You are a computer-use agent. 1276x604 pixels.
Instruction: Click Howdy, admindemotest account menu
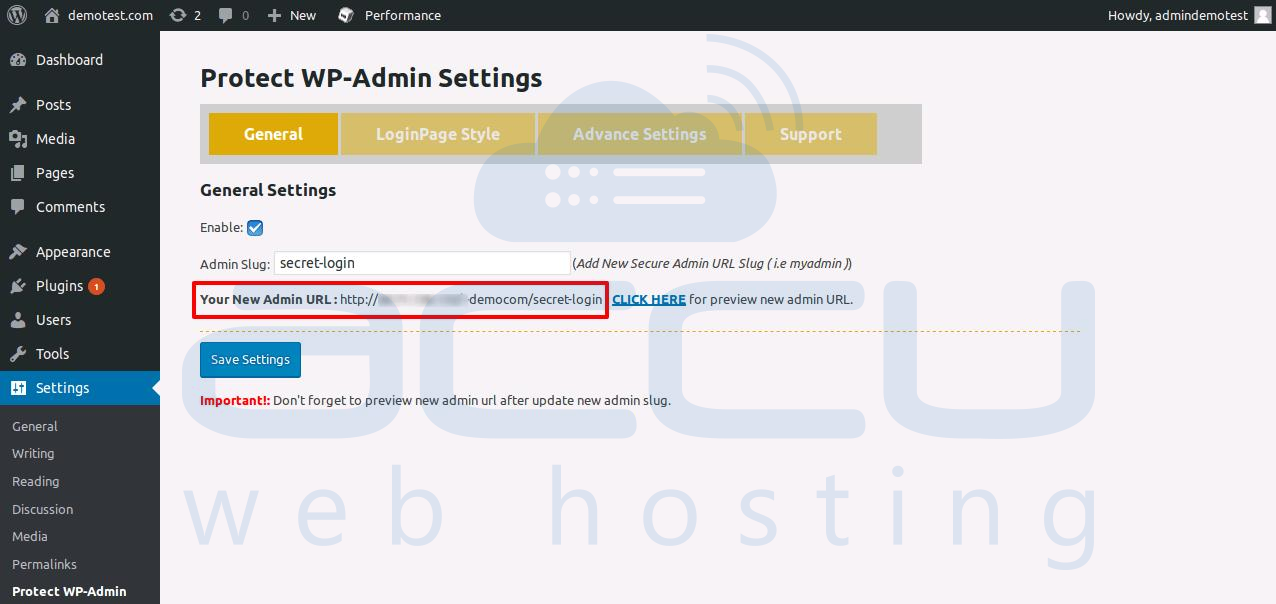pyautogui.click(x=1178, y=15)
